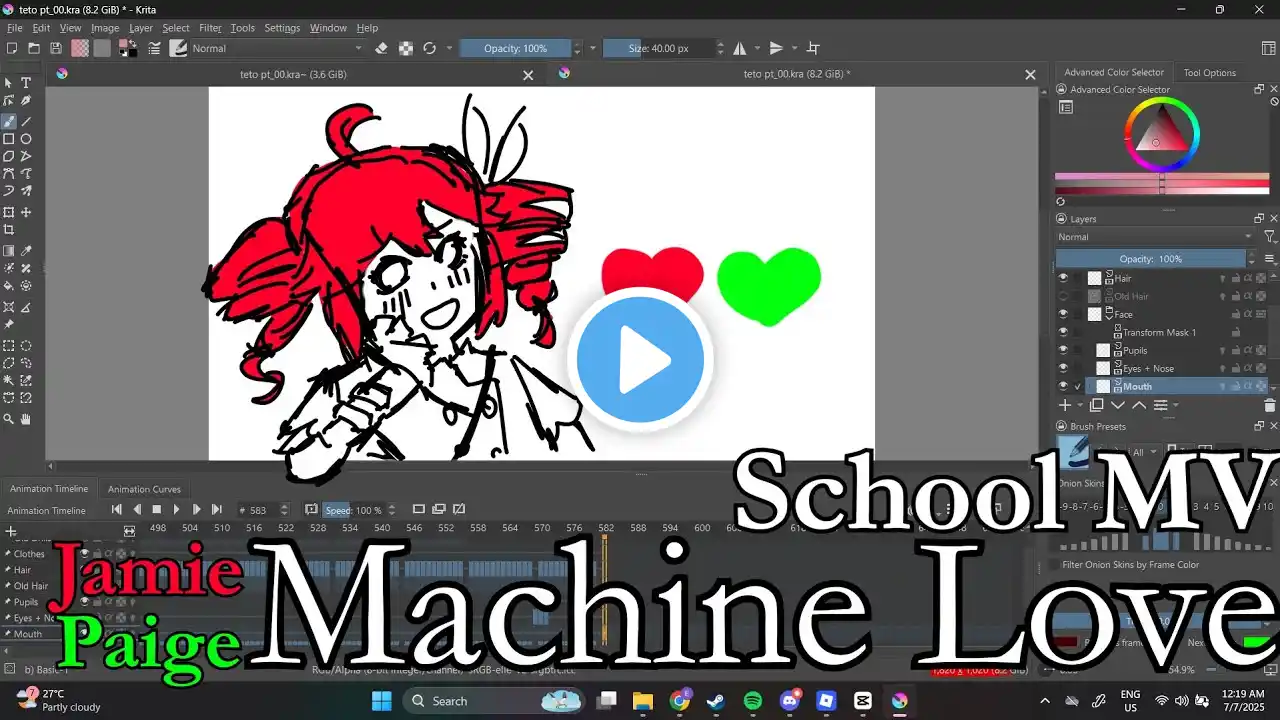The image size is (1280, 720).
Task: Select the Reference Images pin tool
Action: (x=9, y=324)
